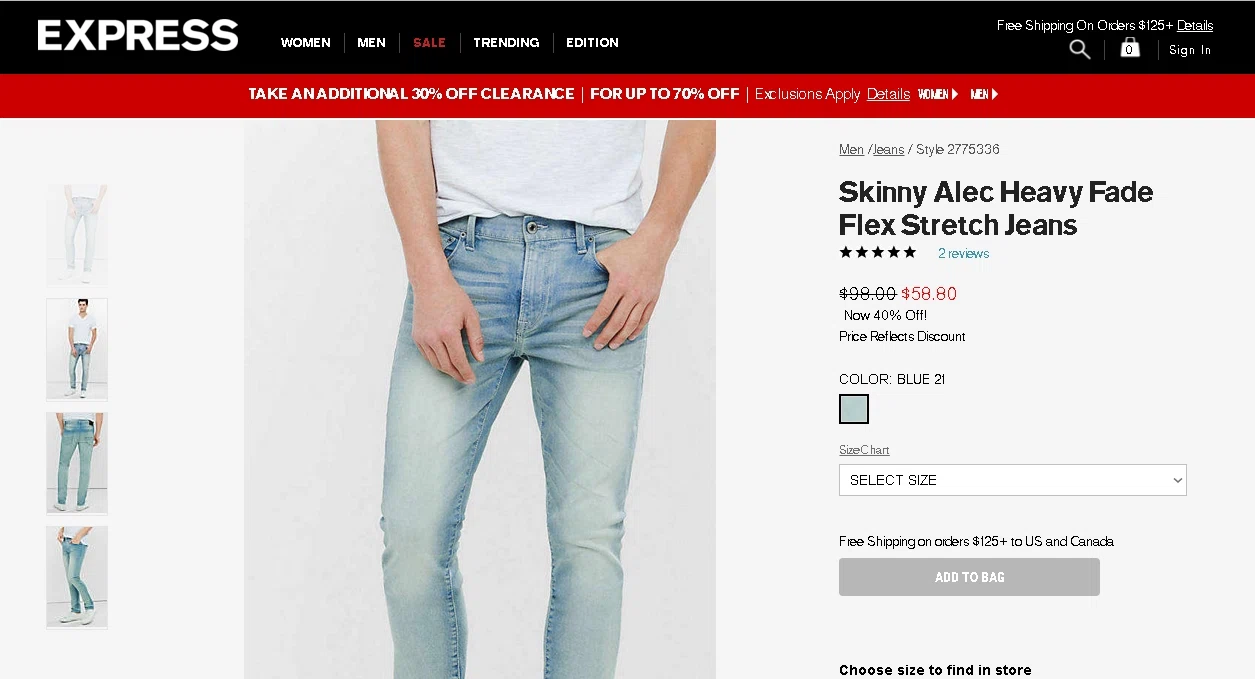This screenshot has width=1255, height=679.
Task: Open the Size Chart link
Action: tap(864, 450)
